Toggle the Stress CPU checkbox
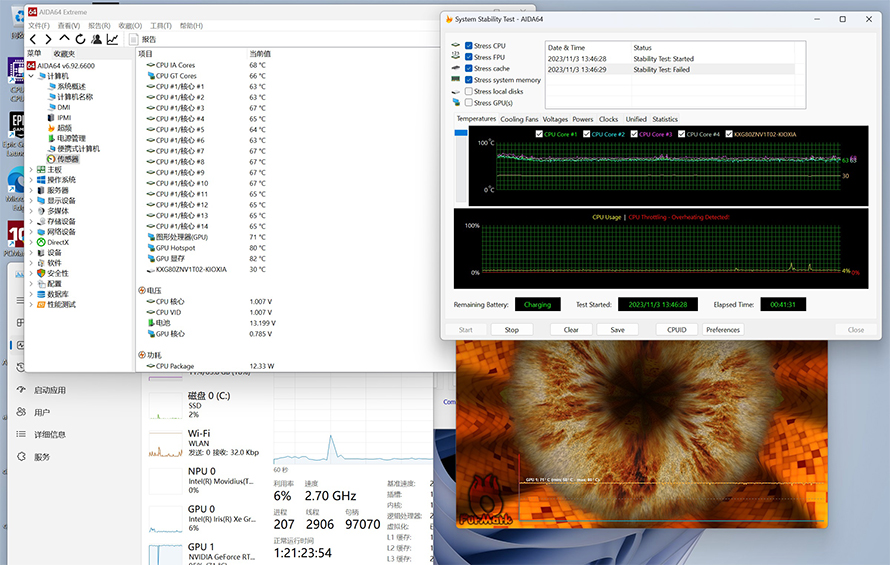Screen dimensions: 890x565 [x=469, y=45]
